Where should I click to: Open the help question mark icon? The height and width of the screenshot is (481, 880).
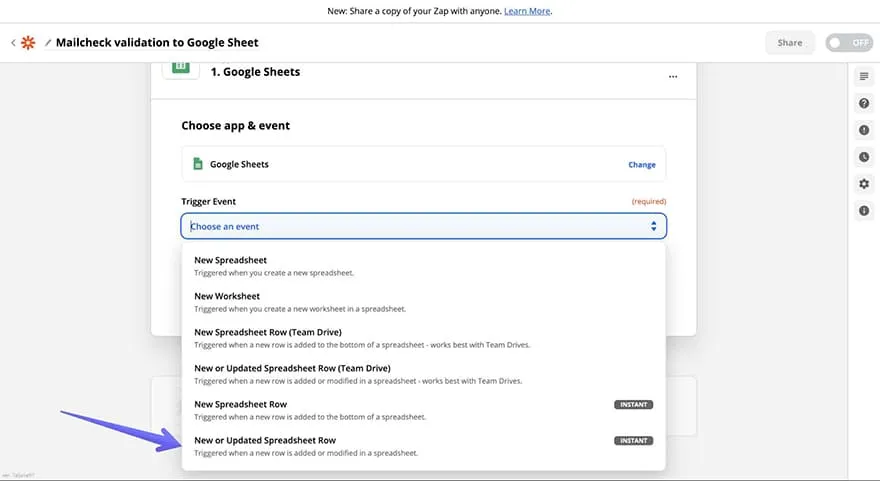[x=864, y=103]
